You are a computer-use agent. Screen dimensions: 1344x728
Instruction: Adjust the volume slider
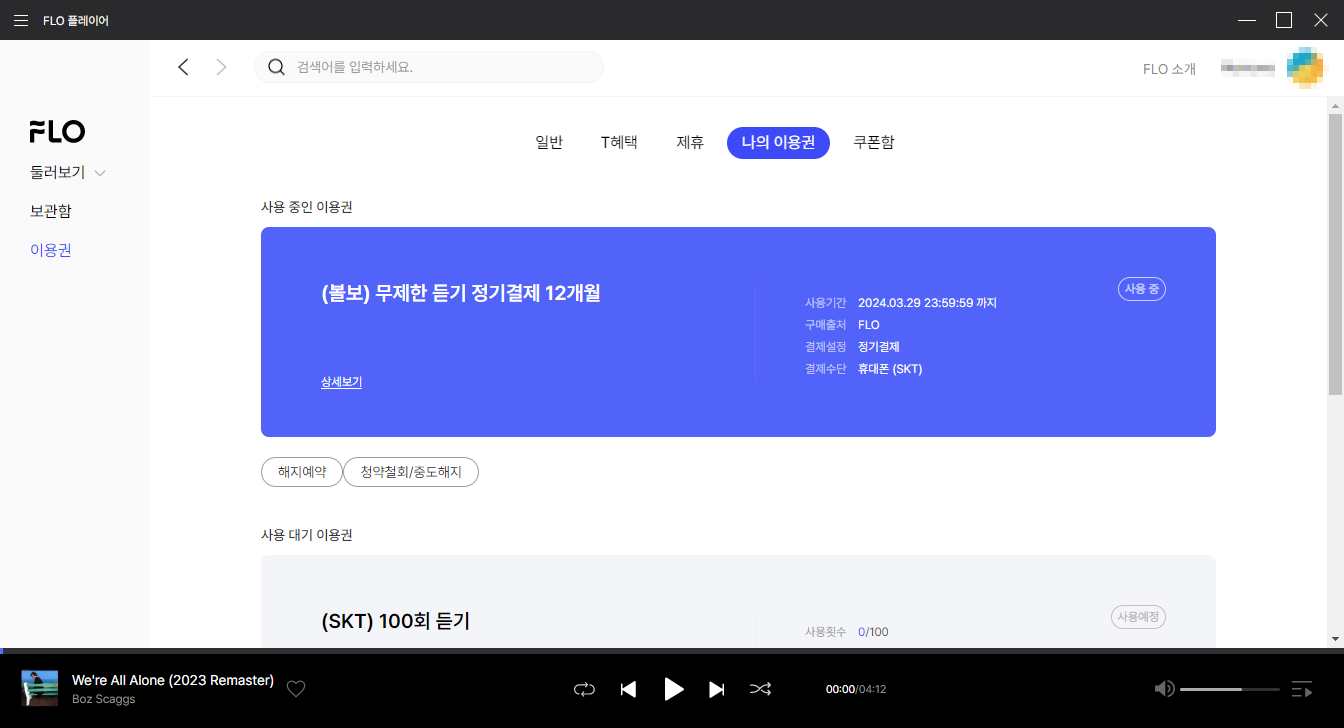pos(1230,689)
